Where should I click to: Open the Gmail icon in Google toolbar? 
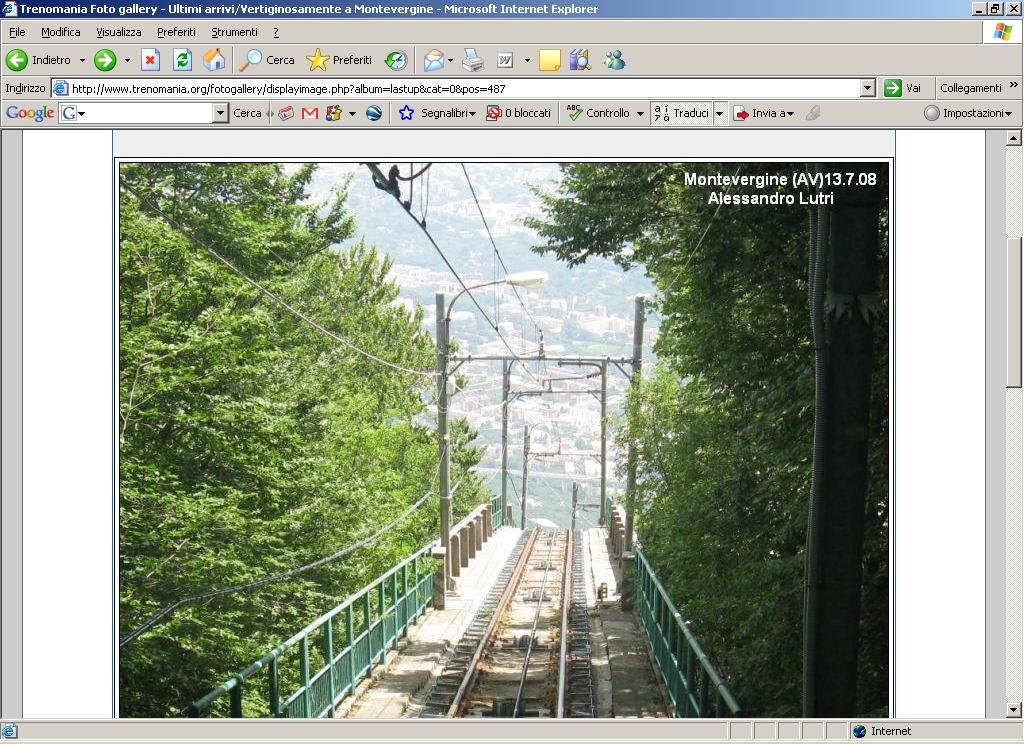click(310, 113)
